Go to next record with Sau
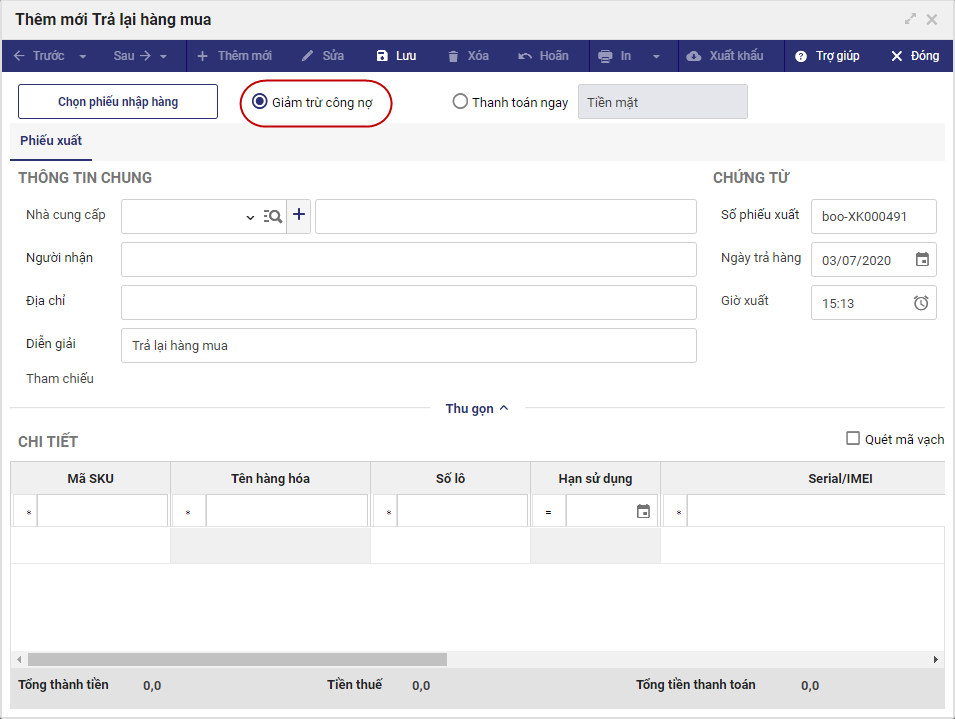 (x=132, y=56)
